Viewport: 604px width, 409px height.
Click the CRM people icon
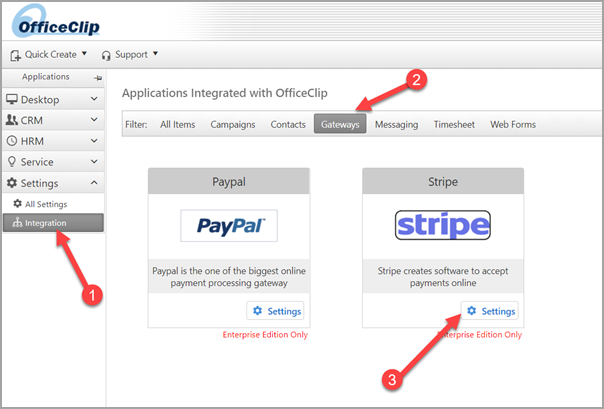tap(12, 120)
